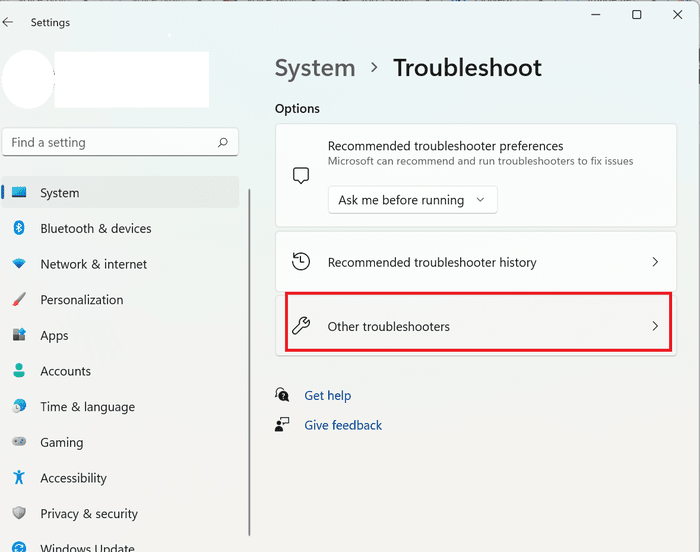Image resolution: width=700 pixels, height=552 pixels.
Task: Click the Accessibility figure icon
Action: point(19,477)
